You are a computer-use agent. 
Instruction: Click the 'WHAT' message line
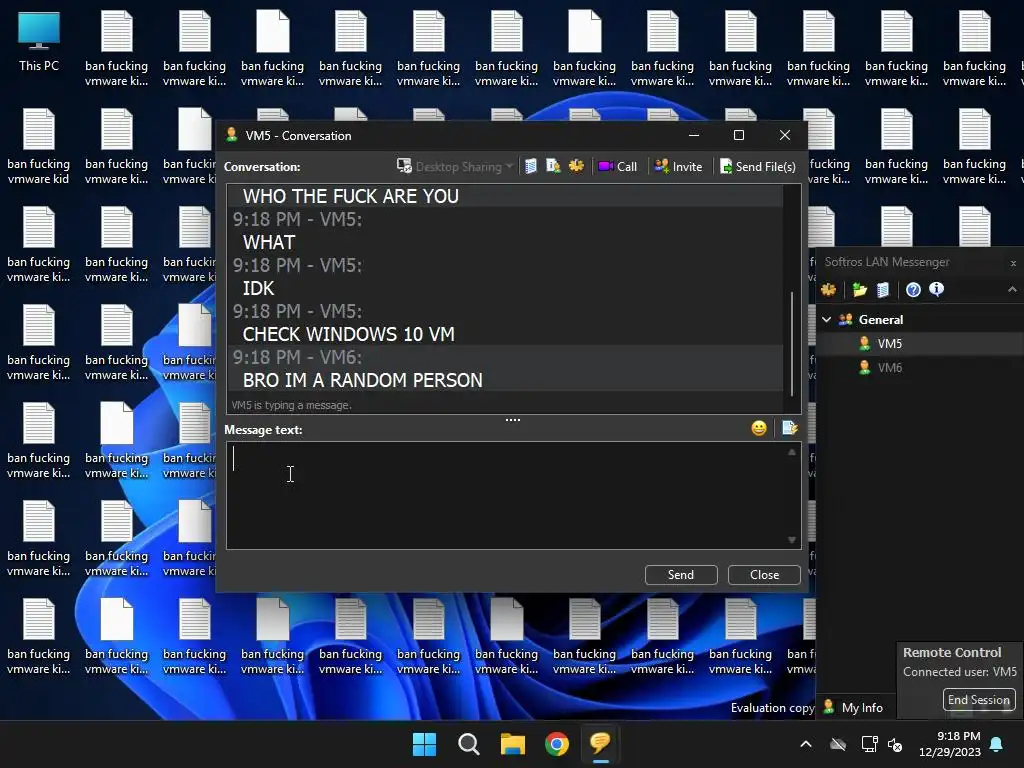pos(269,242)
